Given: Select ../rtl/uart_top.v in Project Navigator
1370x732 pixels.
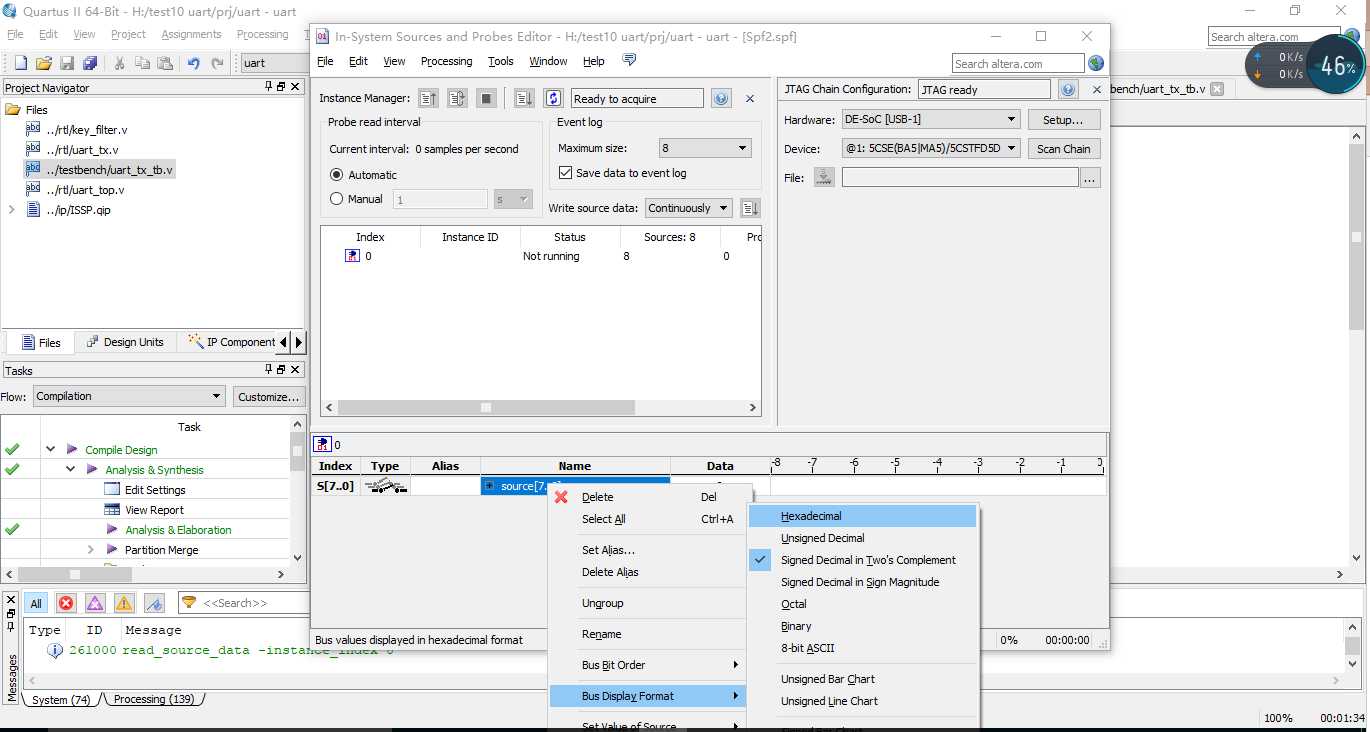Looking at the screenshot, I should [85, 190].
